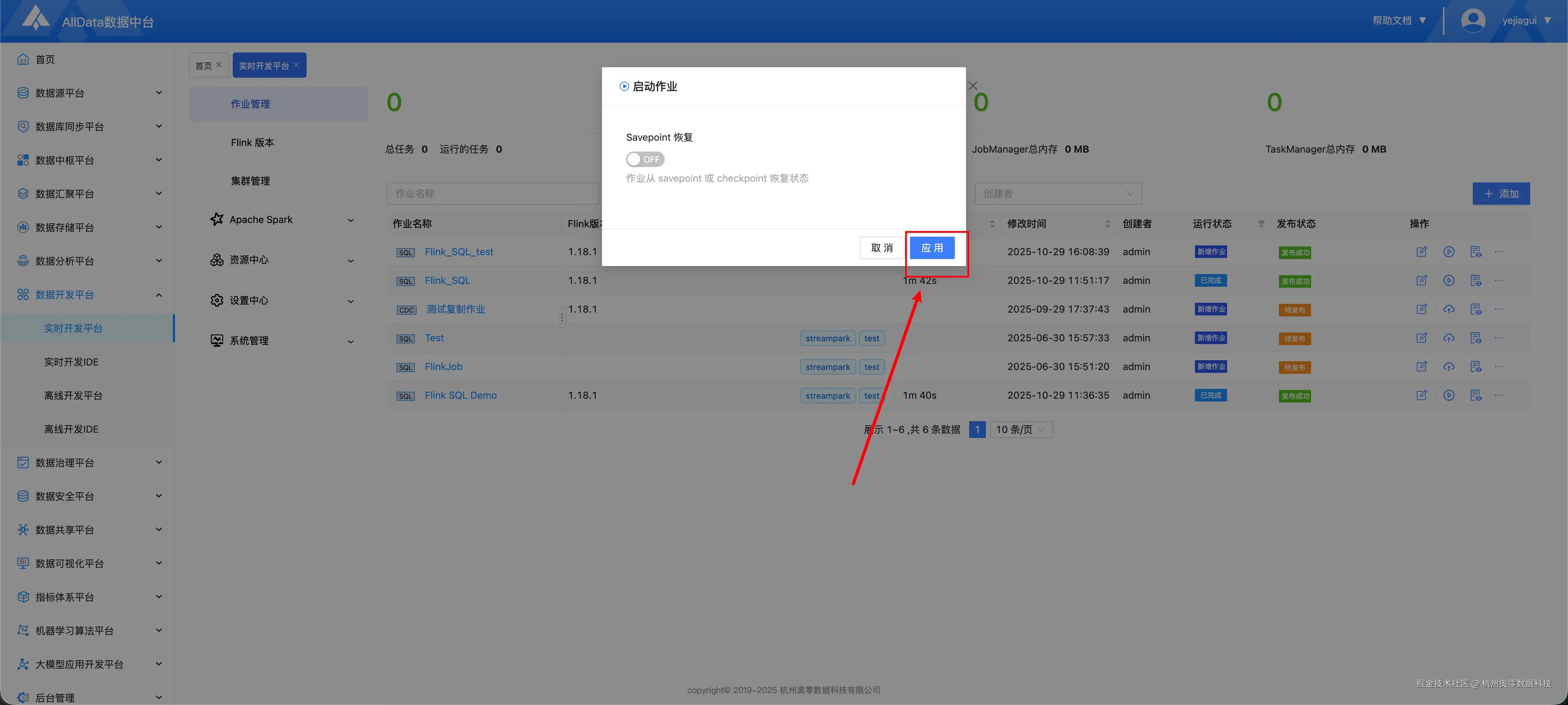Select Flink 版本 menu item
The height and width of the screenshot is (705, 1568).
coord(252,142)
